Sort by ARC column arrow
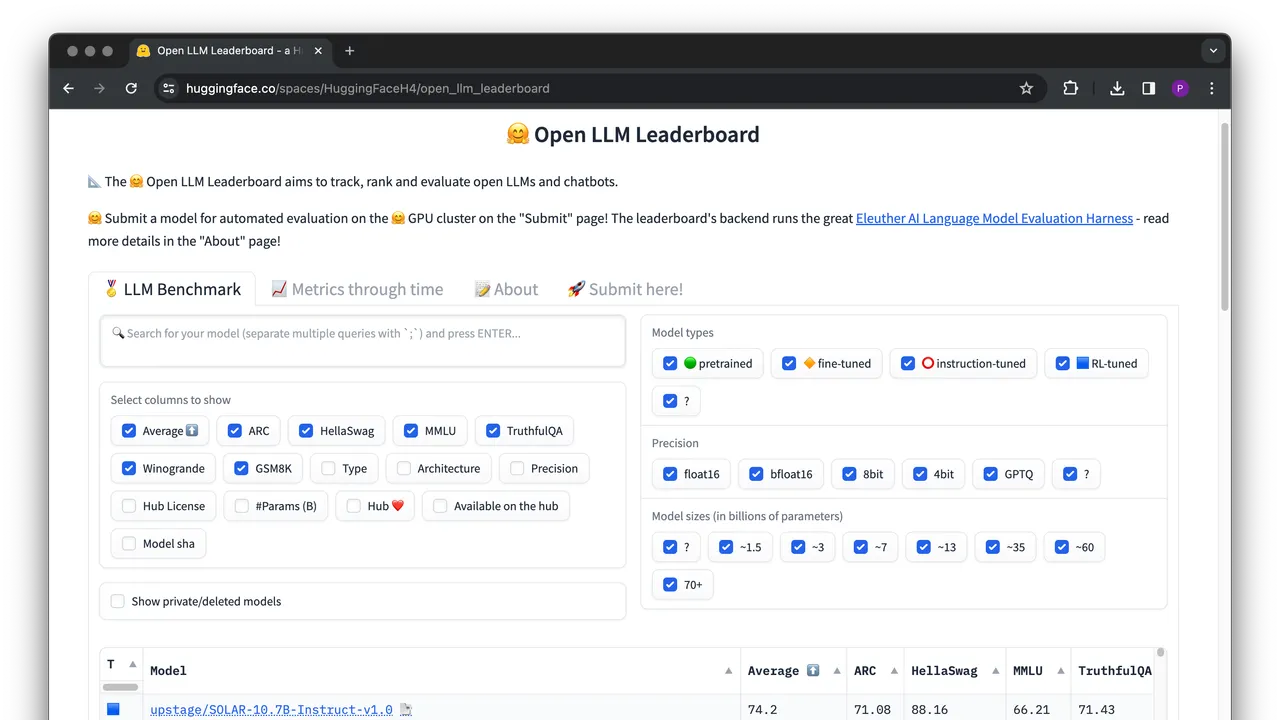This screenshot has height=720, width=1280. point(892,671)
